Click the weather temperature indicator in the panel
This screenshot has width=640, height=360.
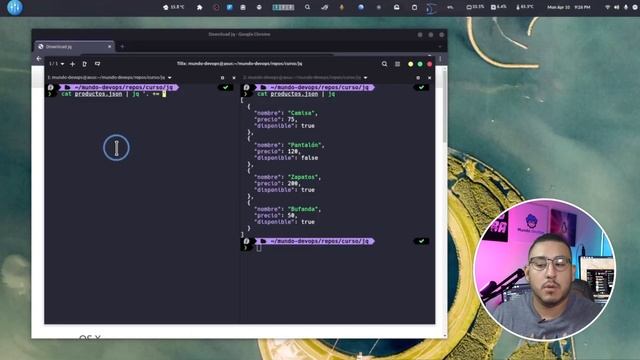click(173, 7)
